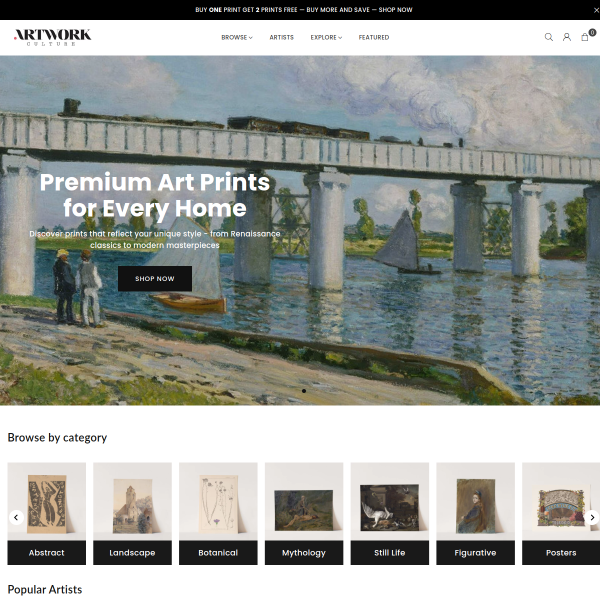Open the user account icon
The height and width of the screenshot is (600, 600).
pos(567,37)
